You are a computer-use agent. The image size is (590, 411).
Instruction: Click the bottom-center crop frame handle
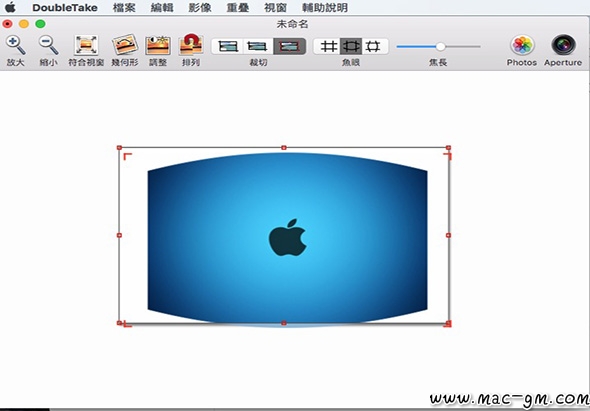284,323
